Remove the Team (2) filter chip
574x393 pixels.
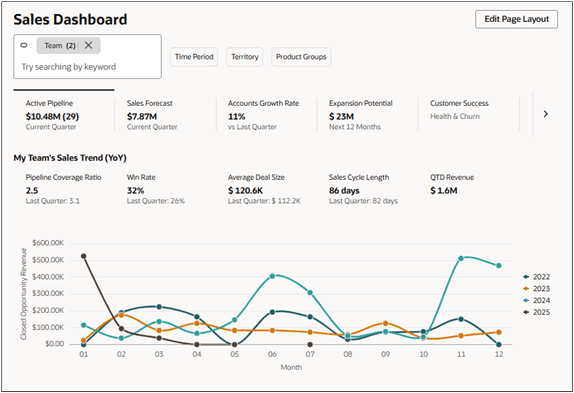89,45
